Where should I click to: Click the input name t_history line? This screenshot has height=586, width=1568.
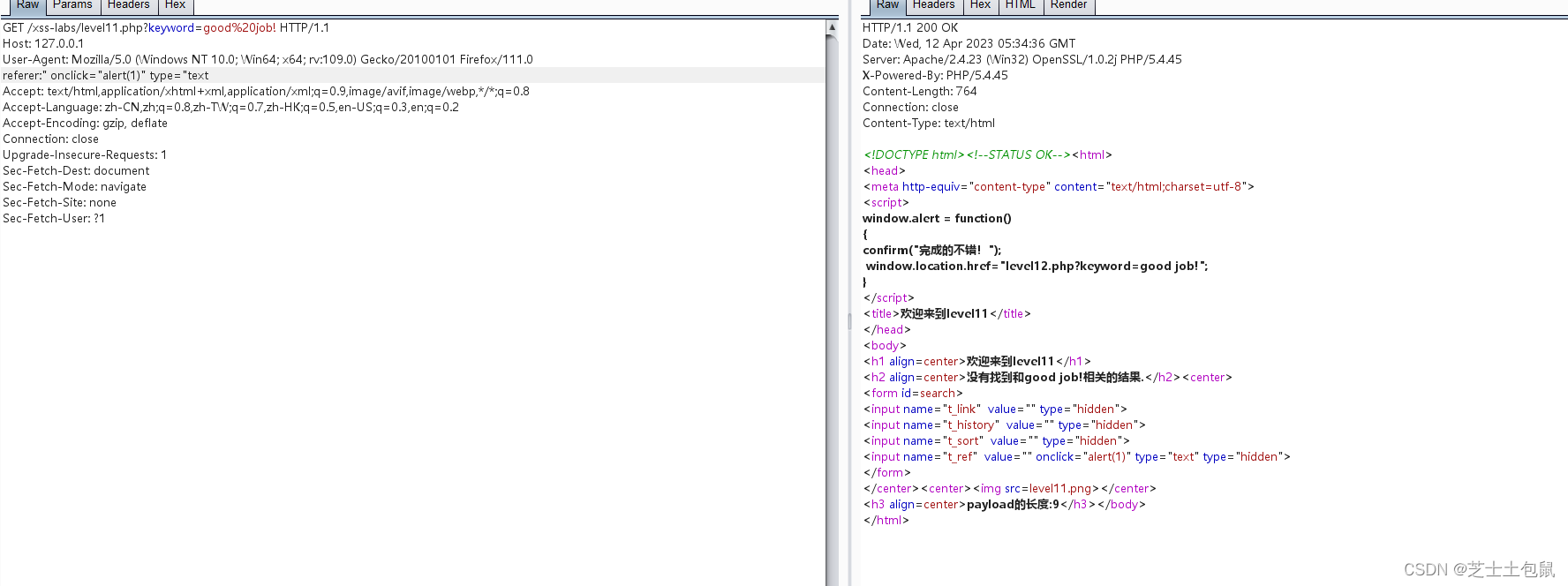pos(1005,424)
